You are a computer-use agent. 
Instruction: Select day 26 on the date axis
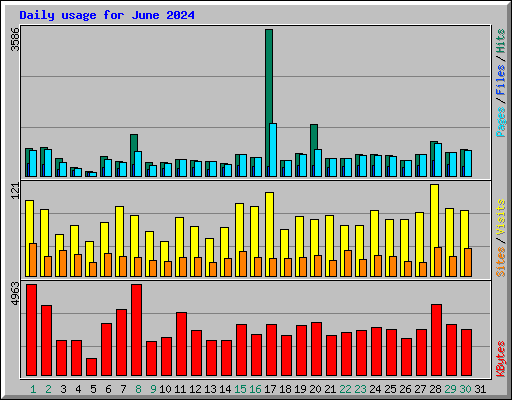(405, 389)
